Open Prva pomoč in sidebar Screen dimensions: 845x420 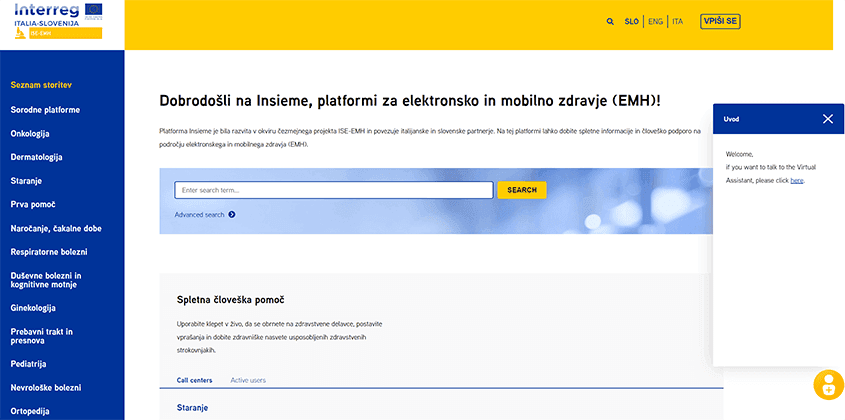tap(33, 205)
